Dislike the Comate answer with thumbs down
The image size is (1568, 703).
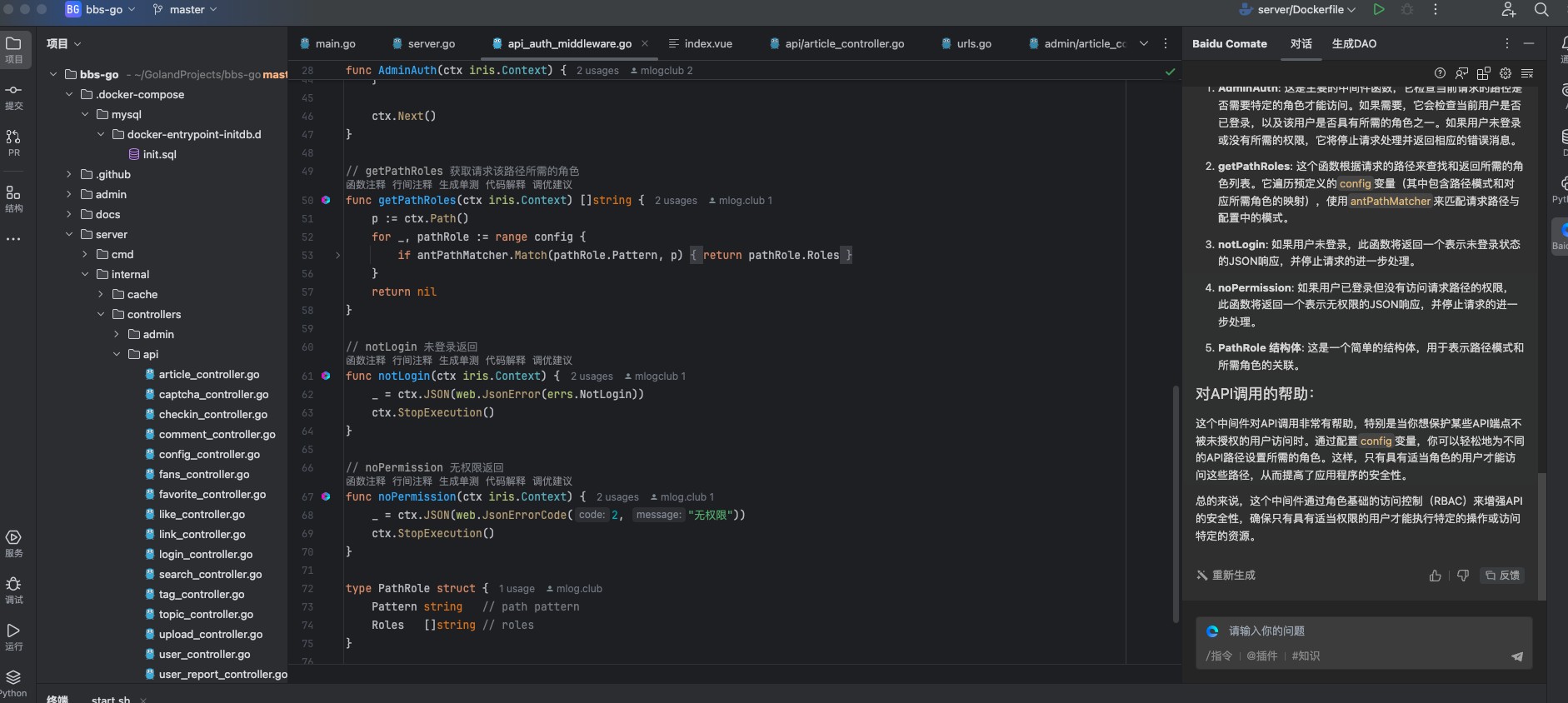click(1463, 576)
